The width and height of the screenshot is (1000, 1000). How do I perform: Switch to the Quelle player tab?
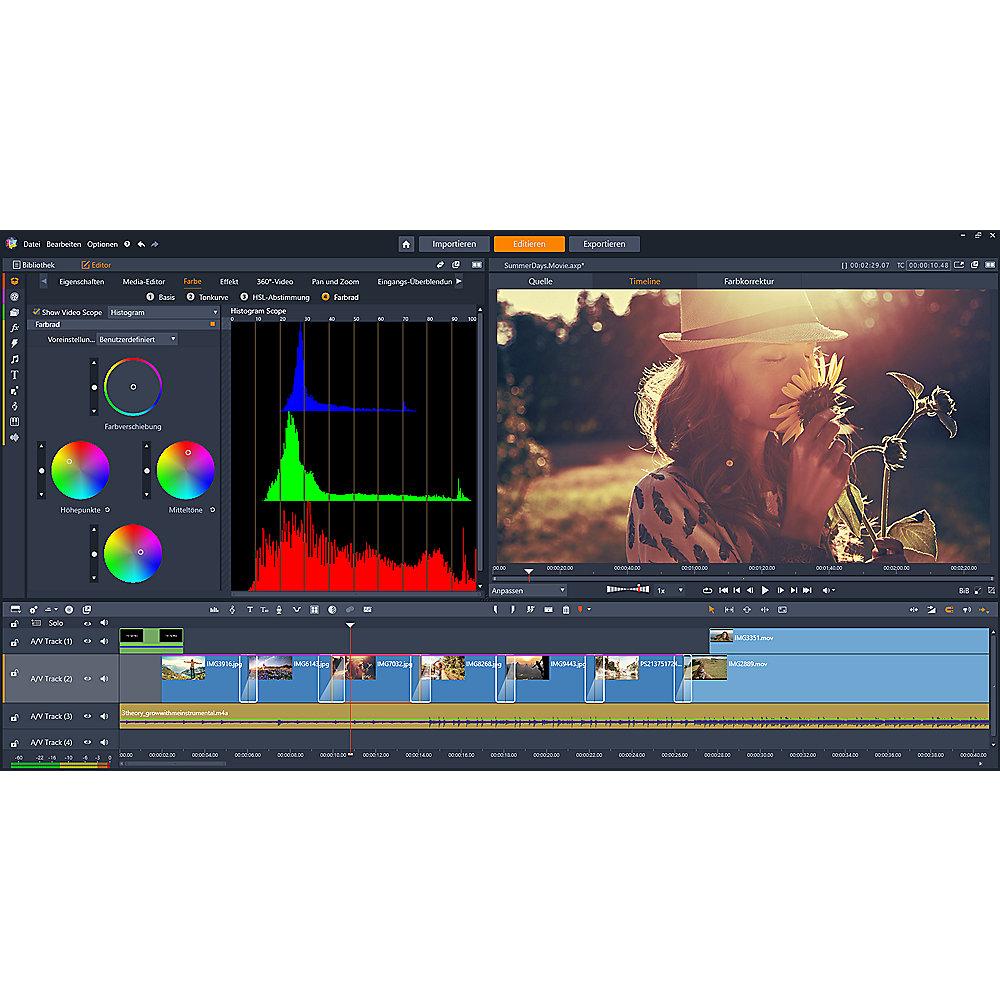(541, 281)
